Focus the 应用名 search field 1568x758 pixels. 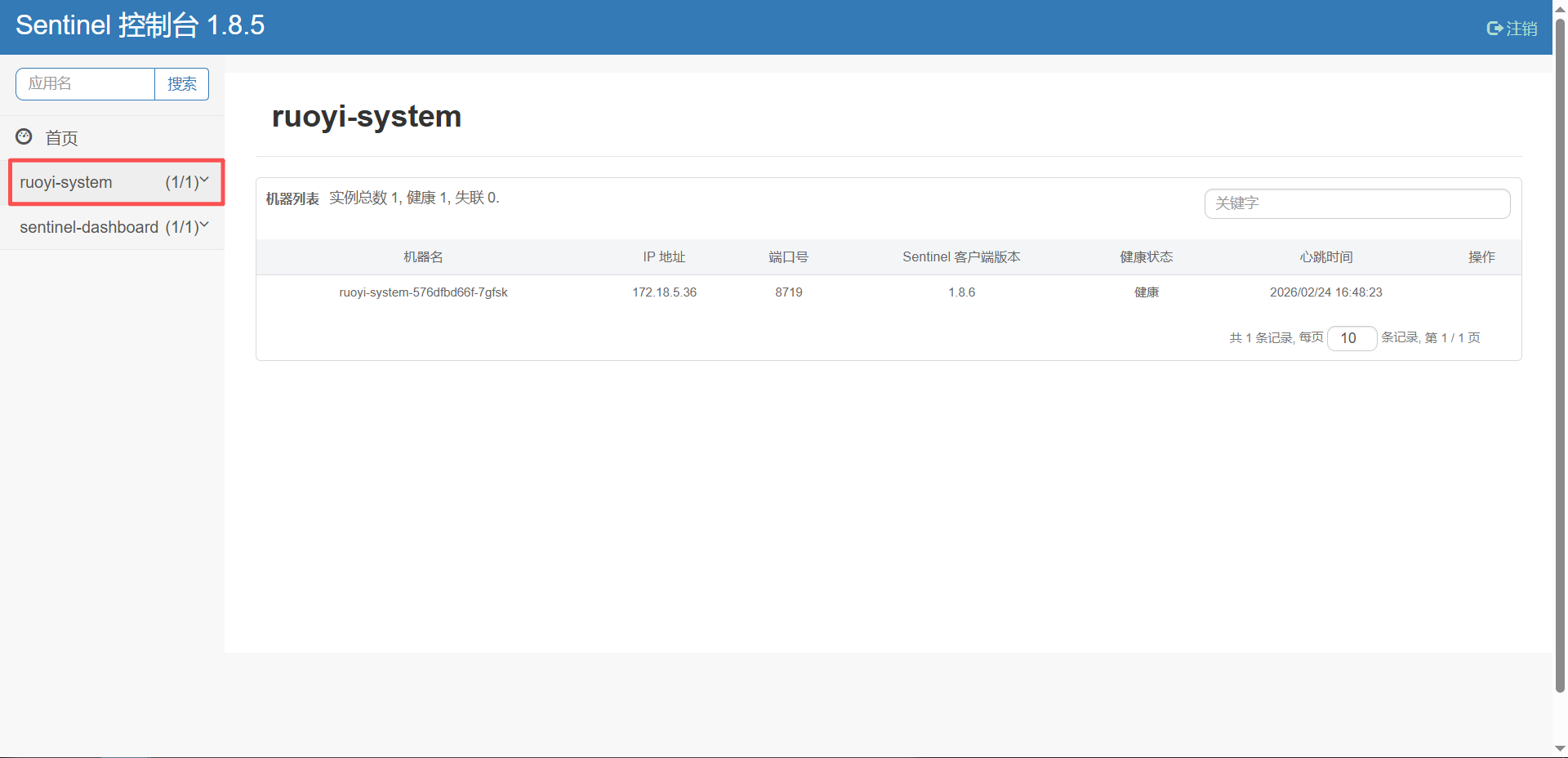(x=86, y=84)
